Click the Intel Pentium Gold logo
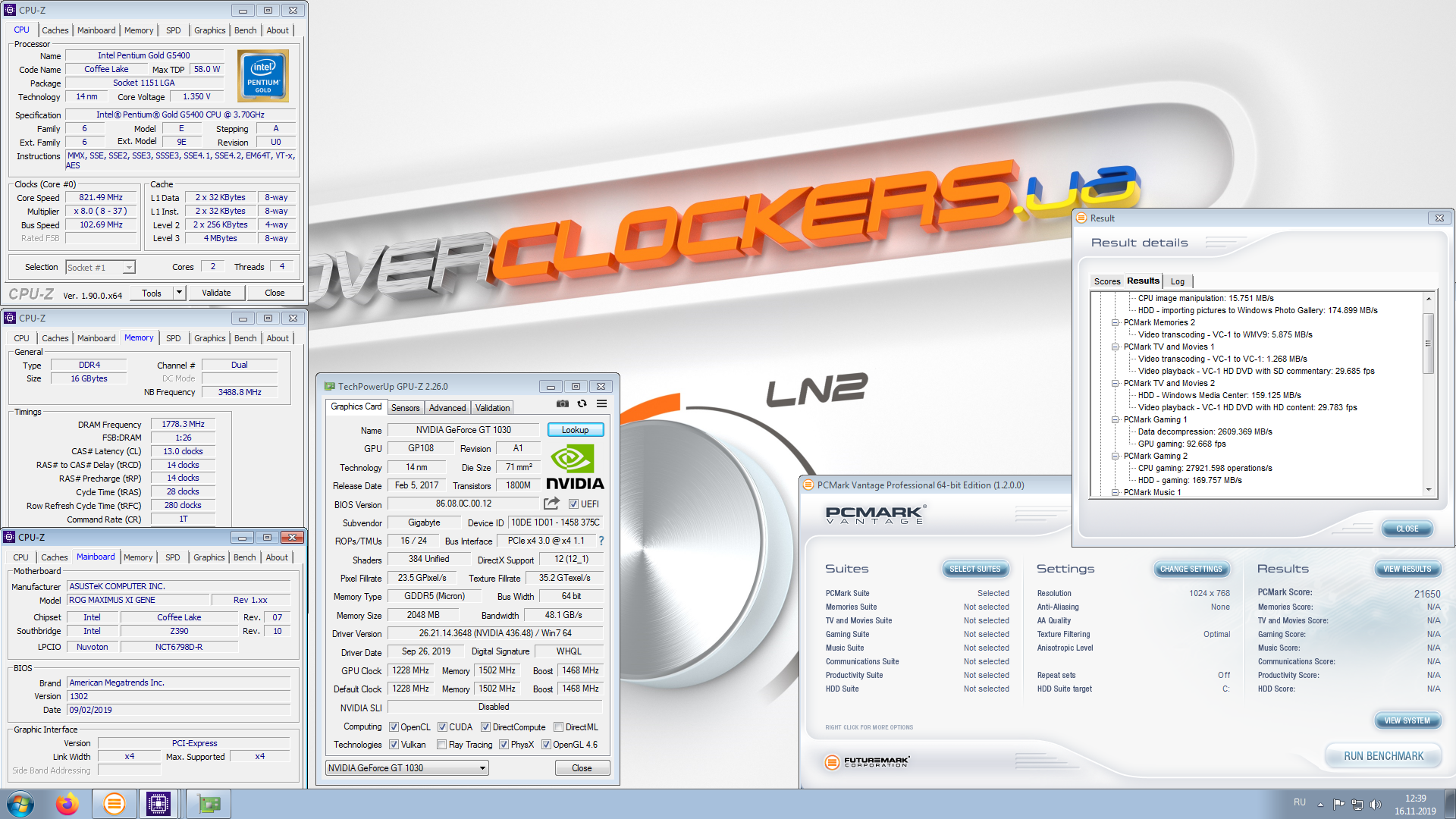This screenshot has width=1456, height=819. [263, 76]
